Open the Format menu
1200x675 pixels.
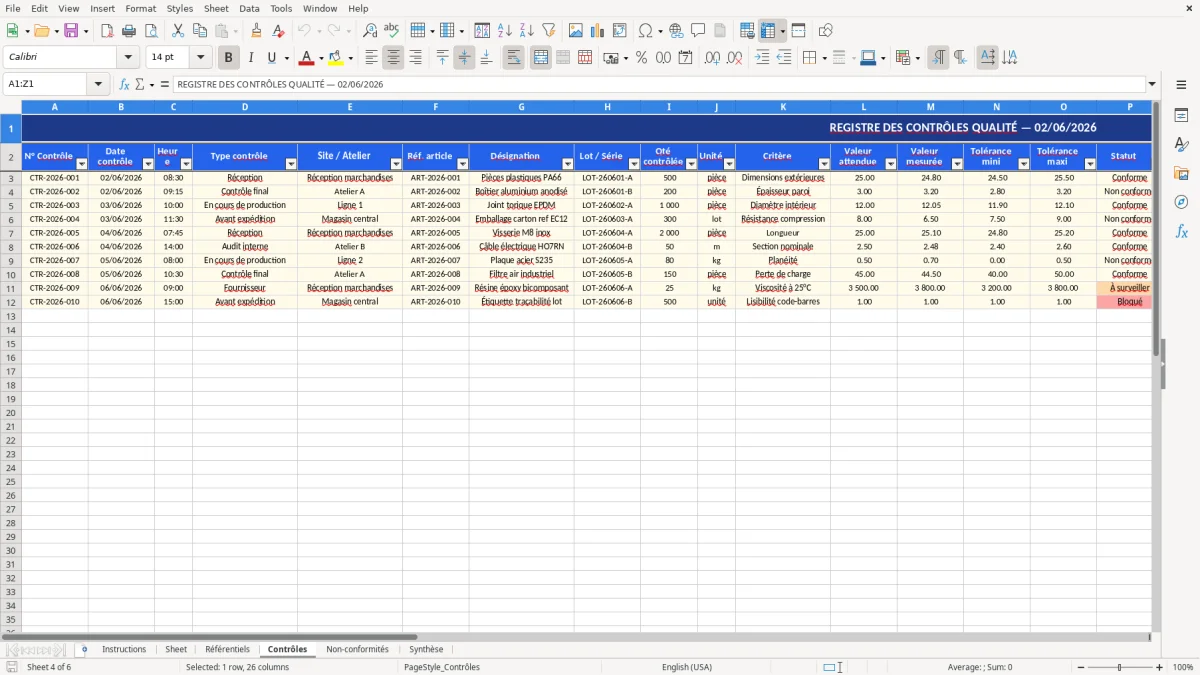[x=140, y=8]
